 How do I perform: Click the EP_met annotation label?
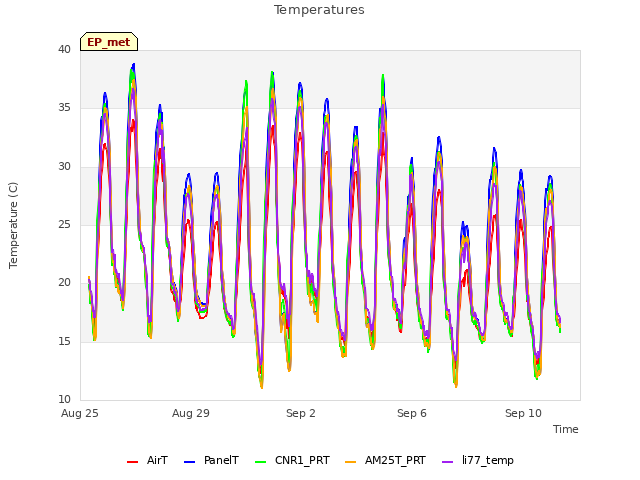click(109, 42)
